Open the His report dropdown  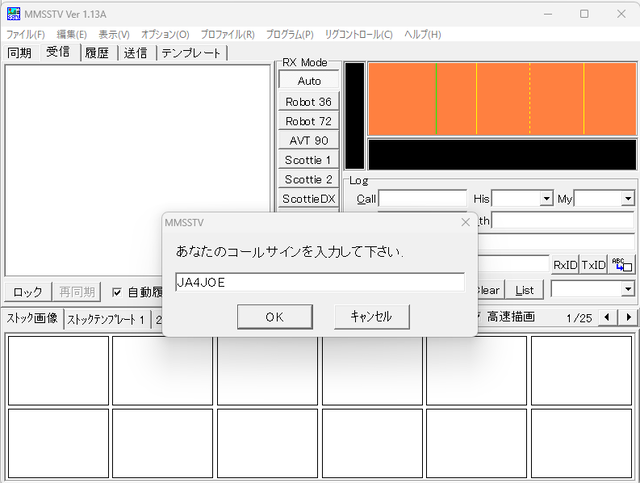[546, 199]
